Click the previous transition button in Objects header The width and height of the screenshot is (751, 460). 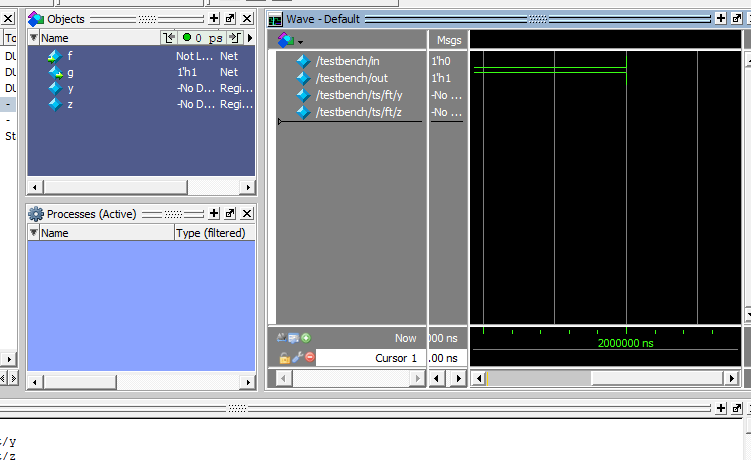click(x=168, y=37)
